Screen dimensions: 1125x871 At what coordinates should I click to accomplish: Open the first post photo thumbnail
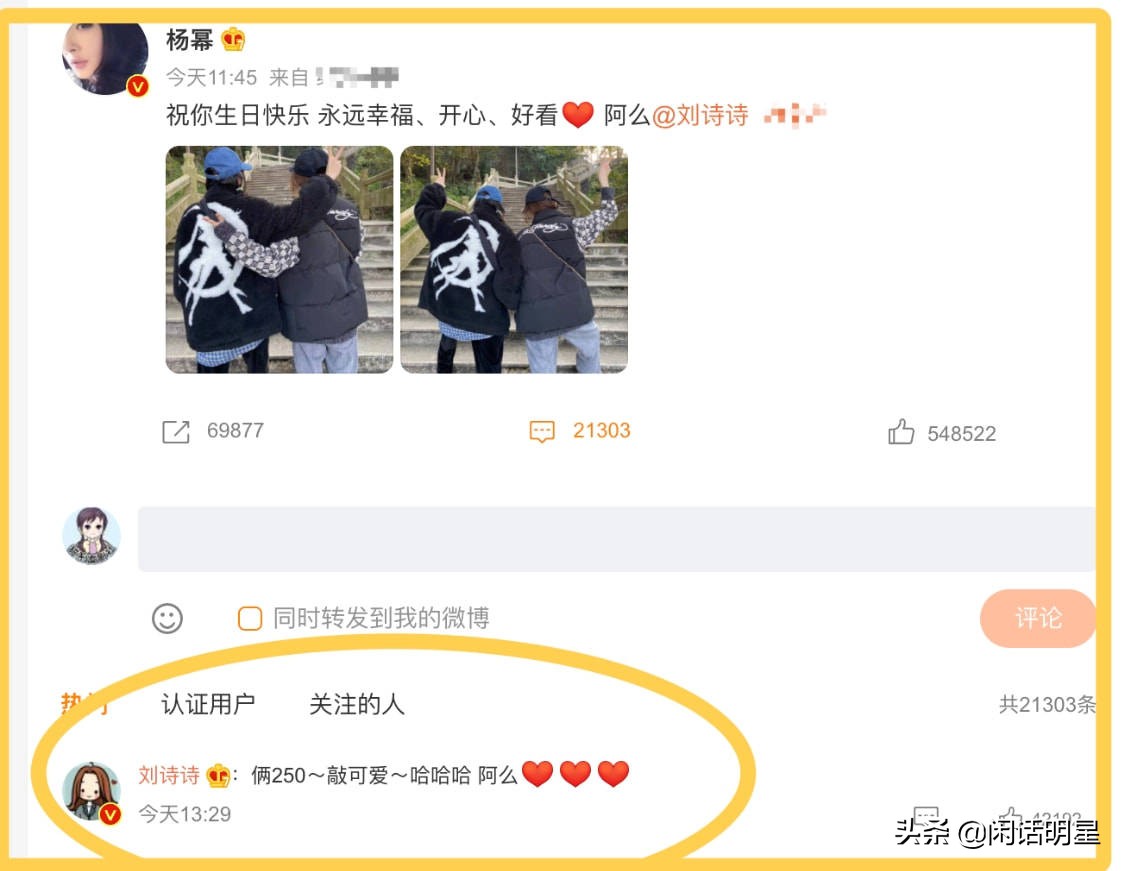click(279, 260)
